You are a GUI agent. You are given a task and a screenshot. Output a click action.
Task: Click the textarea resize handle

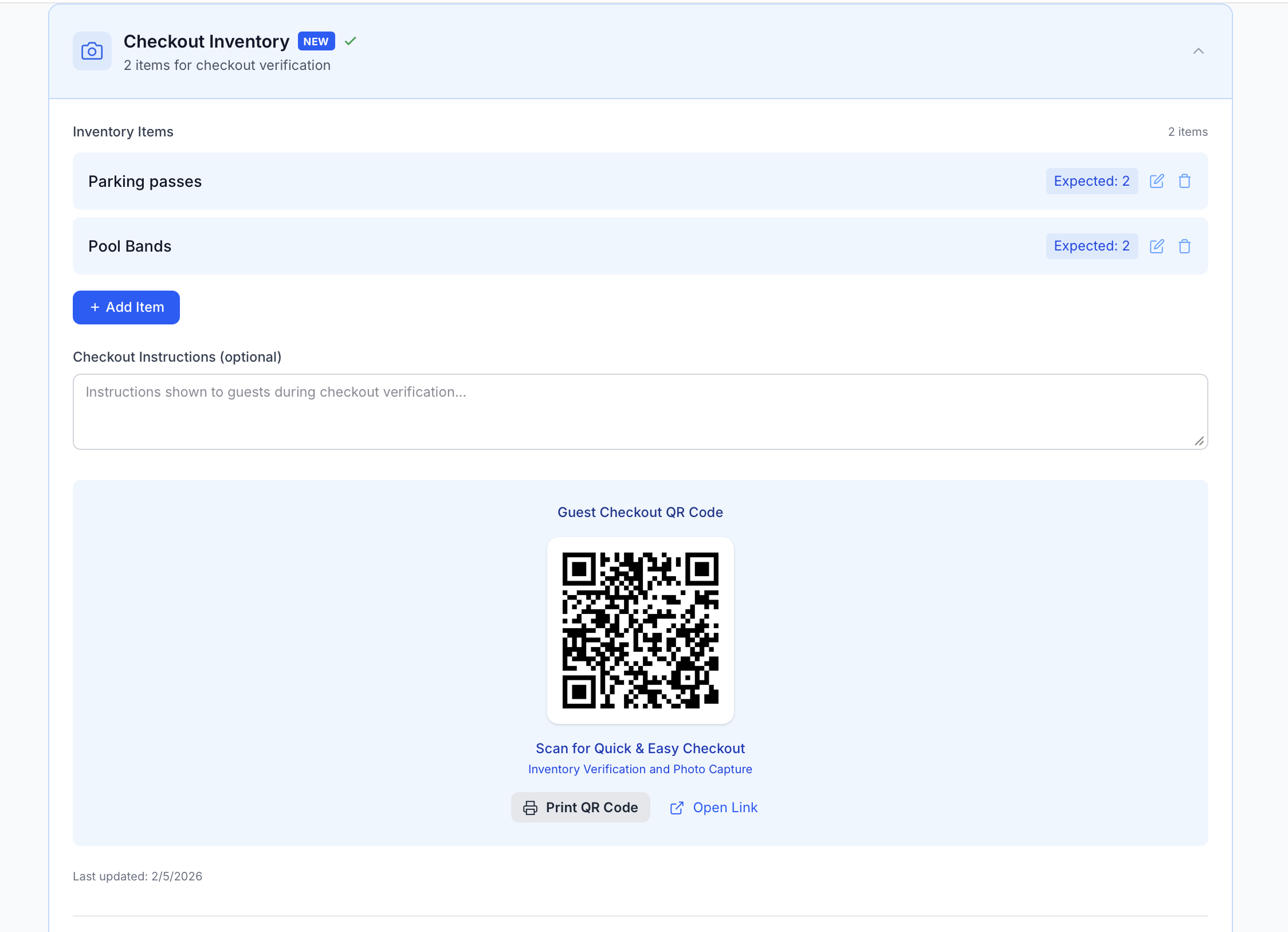(1199, 442)
